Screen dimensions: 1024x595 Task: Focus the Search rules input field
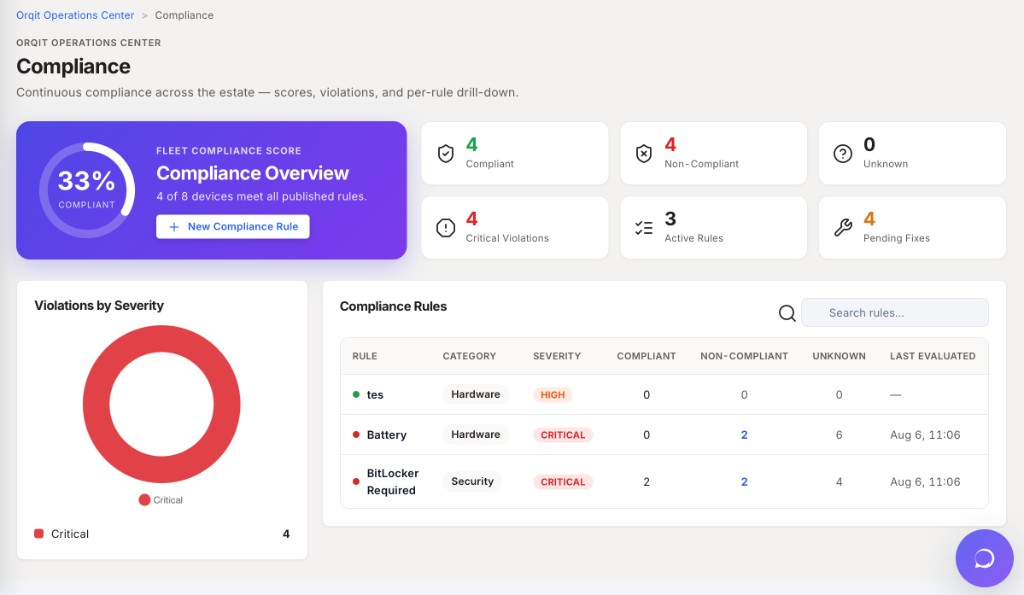click(895, 313)
